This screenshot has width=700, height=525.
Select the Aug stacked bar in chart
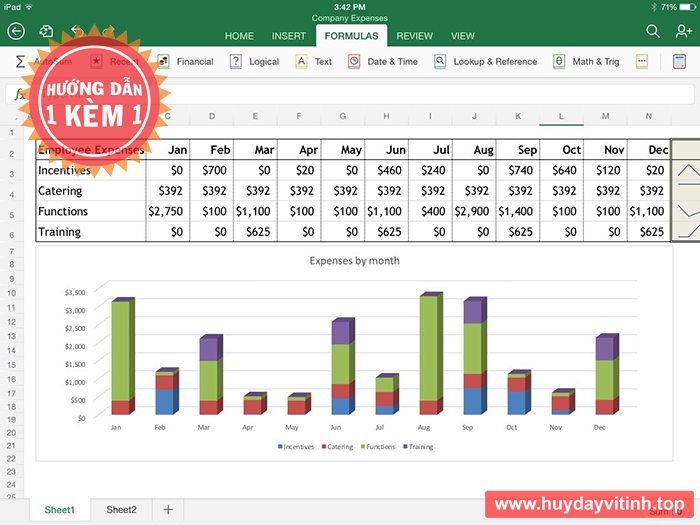(431, 353)
